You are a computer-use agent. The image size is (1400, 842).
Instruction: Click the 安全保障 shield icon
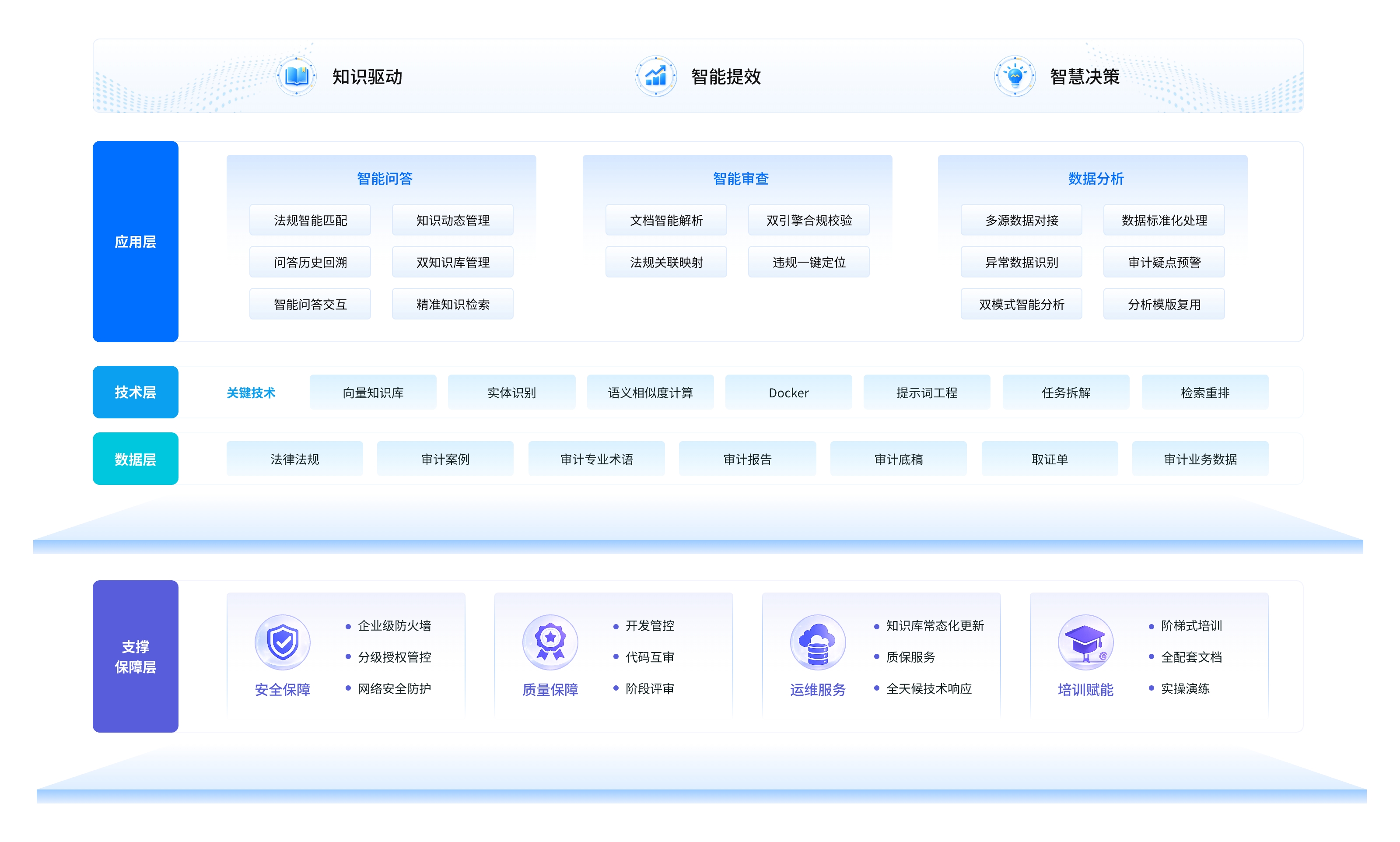282,642
